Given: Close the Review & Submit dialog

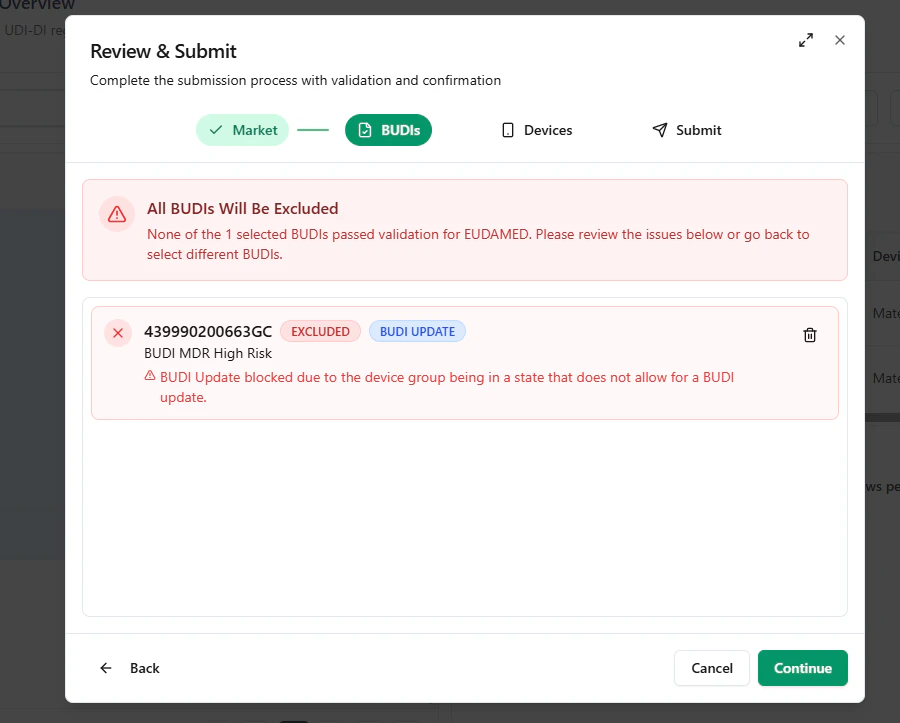Looking at the screenshot, I should tap(840, 40).
